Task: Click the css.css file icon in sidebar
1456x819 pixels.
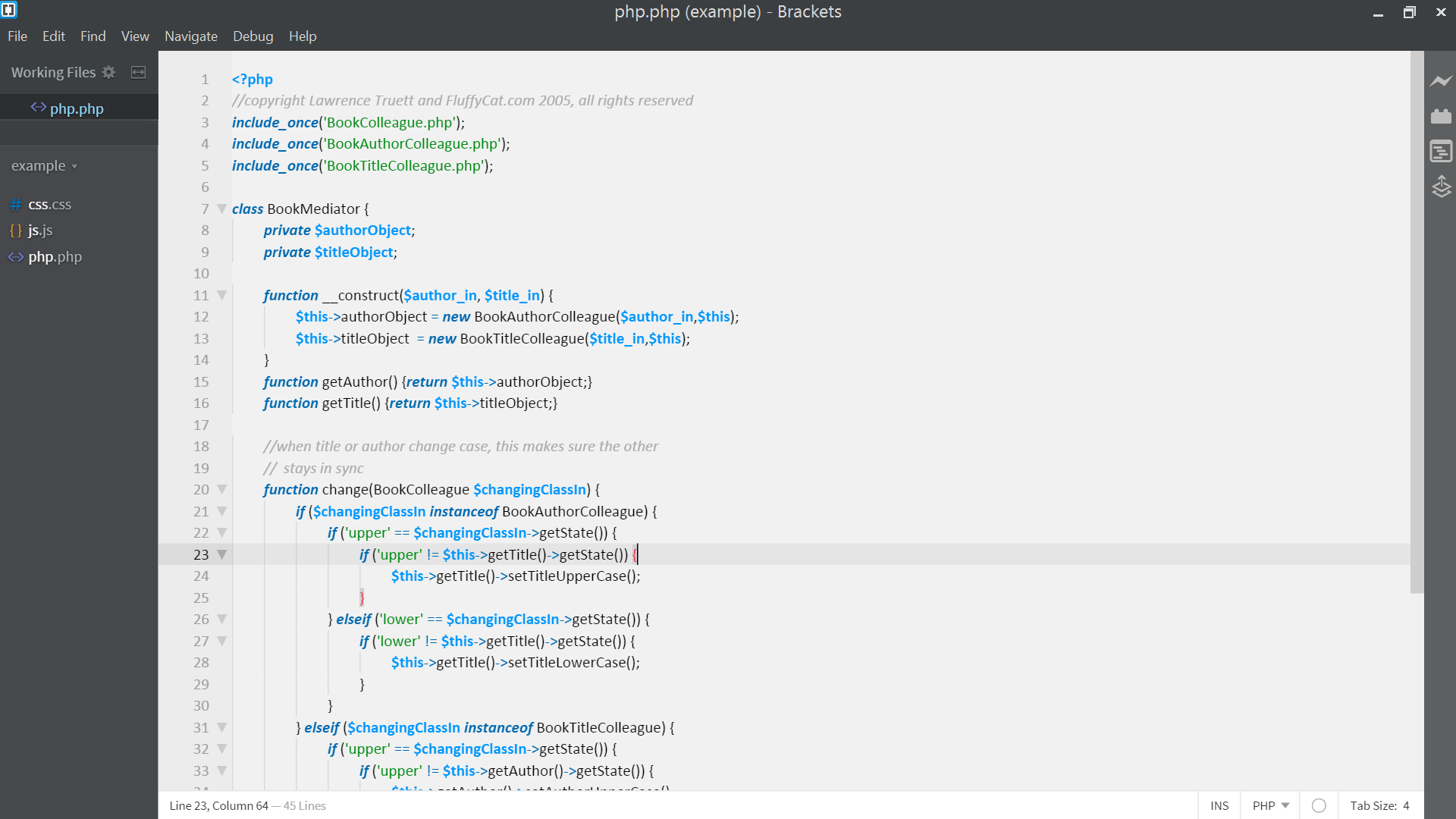Action: 16,204
